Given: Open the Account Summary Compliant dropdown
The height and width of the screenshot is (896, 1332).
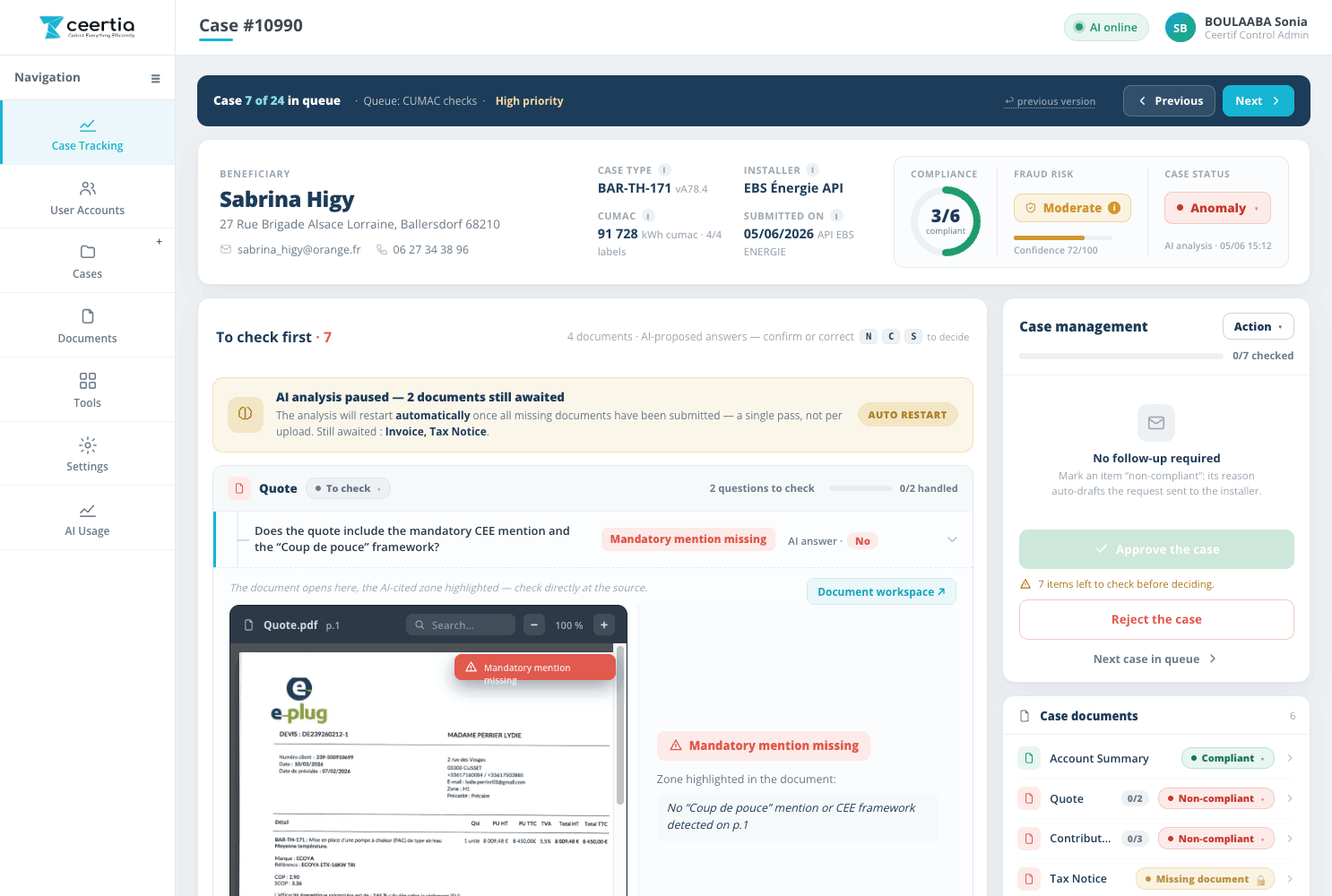Looking at the screenshot, I should point(1227,758).
